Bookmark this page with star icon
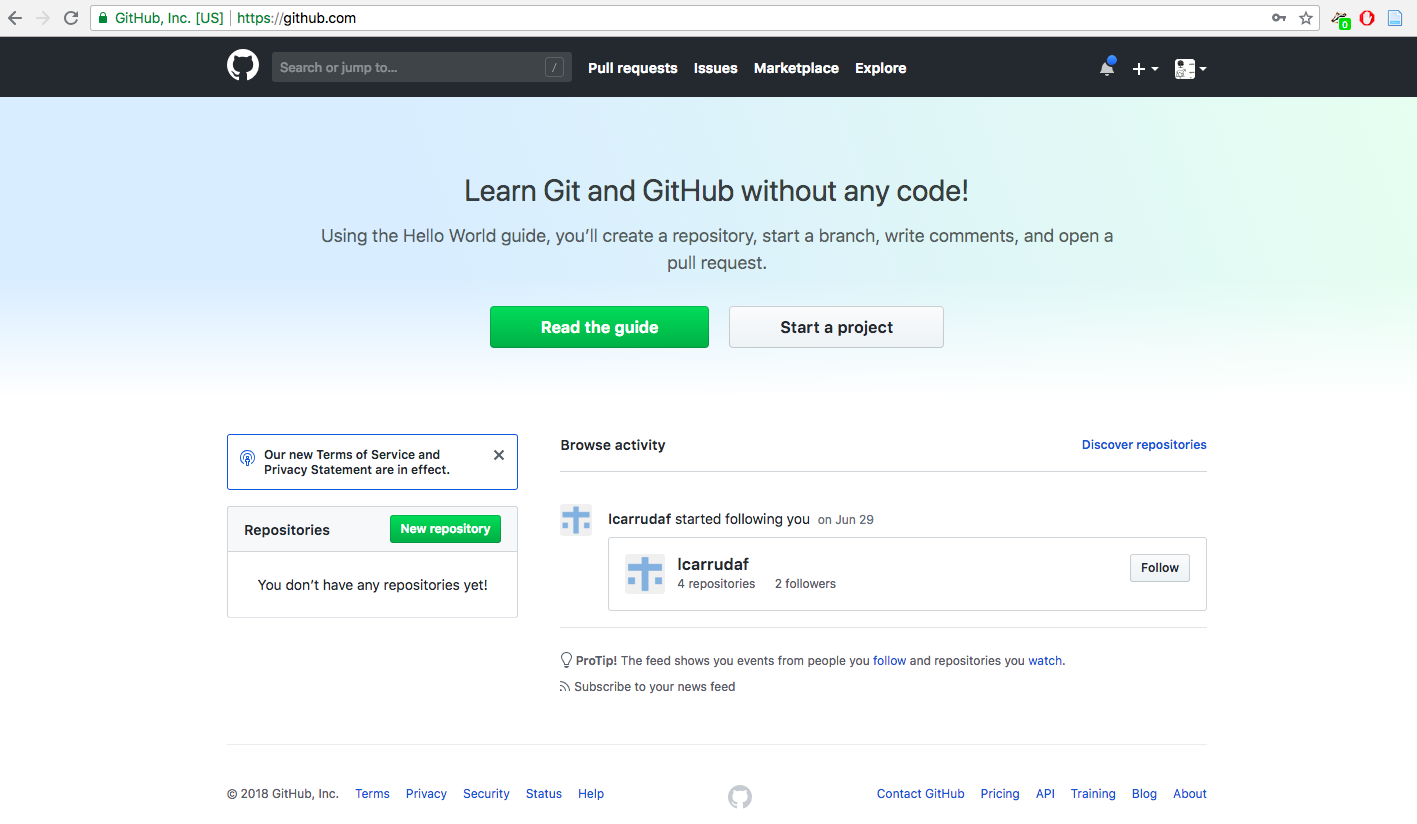The image size is (1417, 824). click(x=1306, y=18)
